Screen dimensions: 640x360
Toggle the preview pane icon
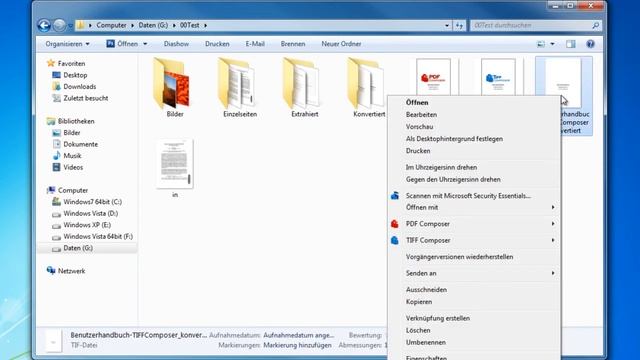click(571, 44)
